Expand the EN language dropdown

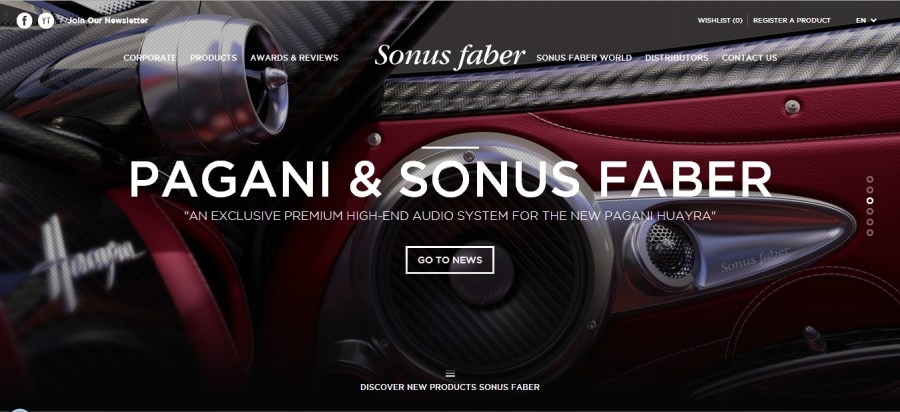click(866, 20)
